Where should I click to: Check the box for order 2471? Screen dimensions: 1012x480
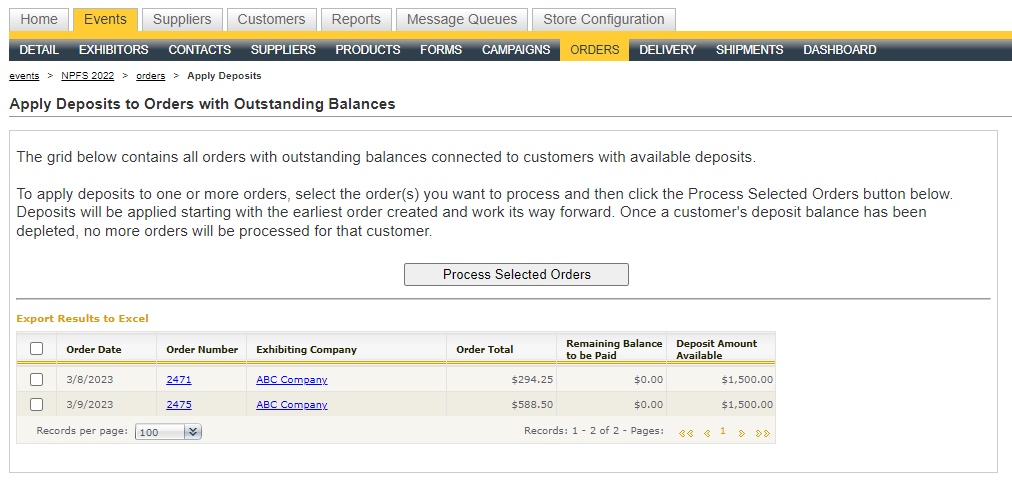[x=37, y=379]
